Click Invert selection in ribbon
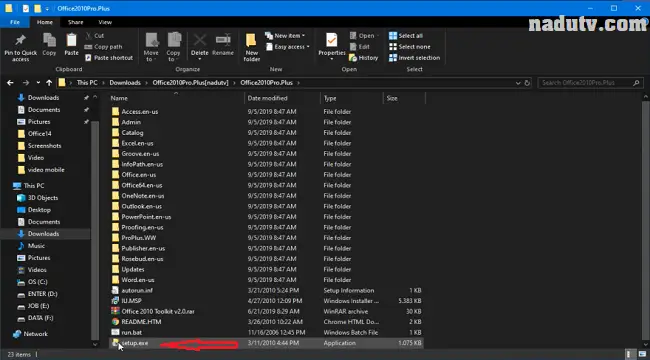The height and width of the screenshot is (360, 650). (x=415, y=58)
